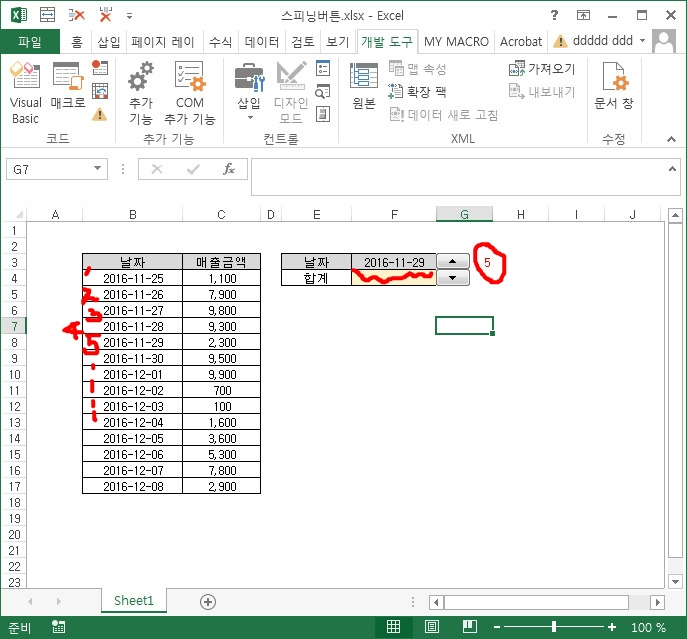Switch to Data tab
This screenshot has height=639, width=687.
[x=262, y=42]
